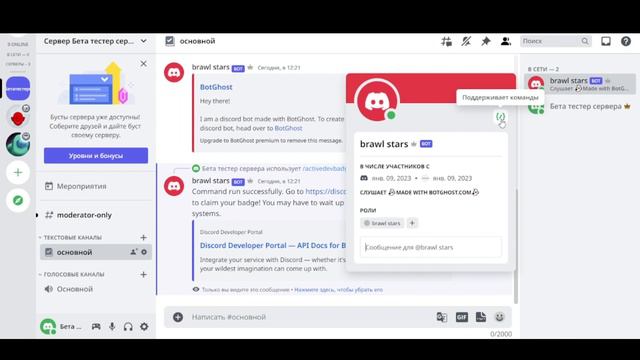Click the Уровни и бонусы button
This screenshot has height=360, width=640.
[x=96, y=156]
